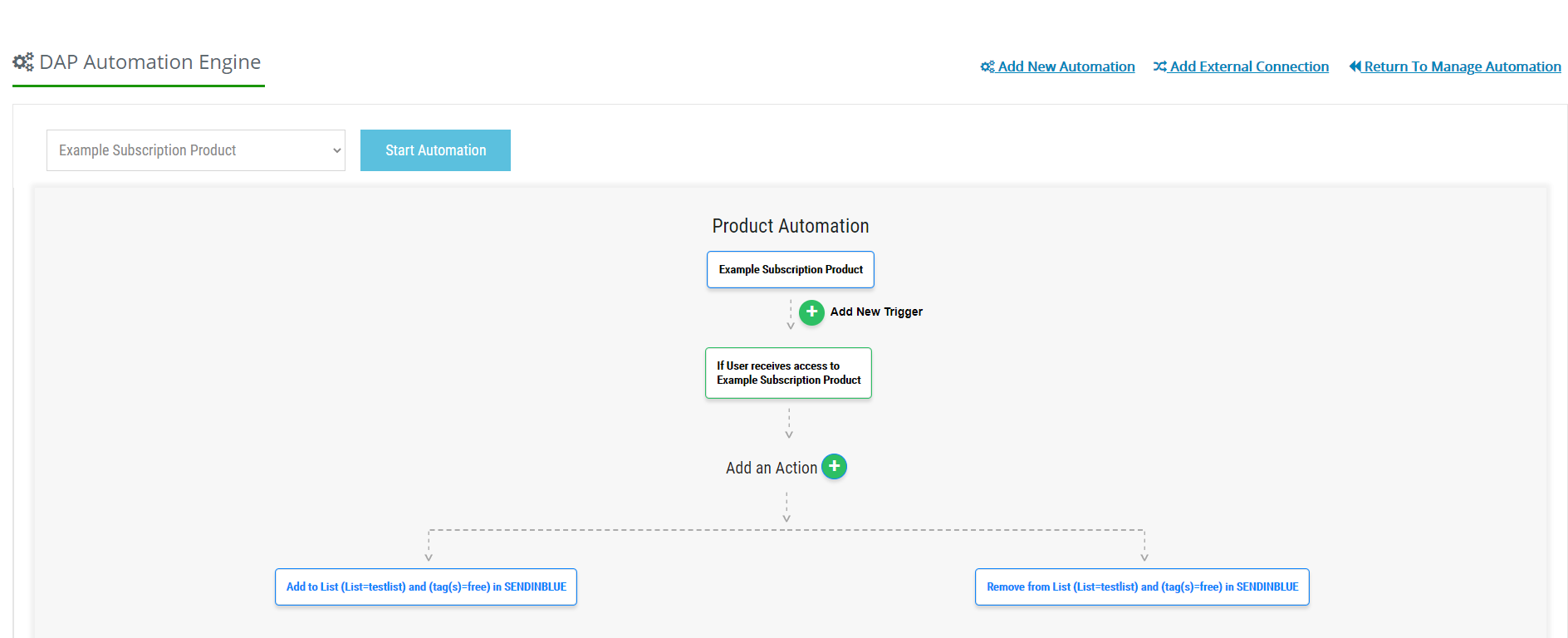Go to Return To Manage Automation
The height and width of the screenshot is (638, 1568).
(x=1462, y=66)
